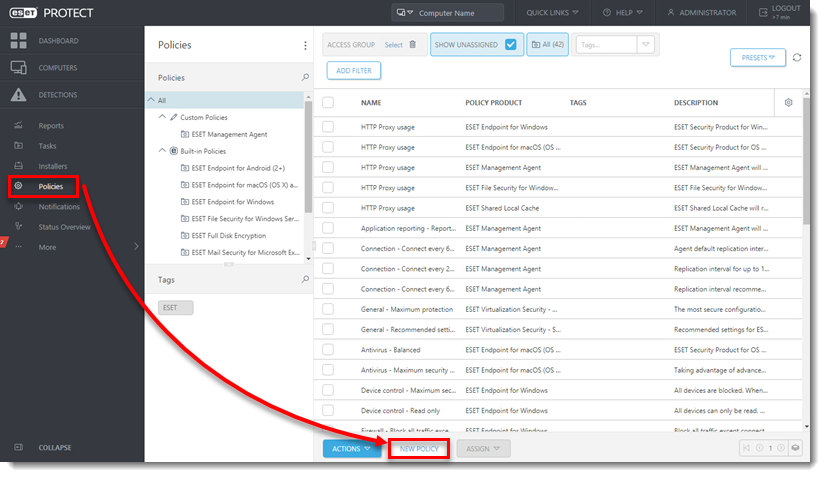Click the Logout icon

pos(763,13)
